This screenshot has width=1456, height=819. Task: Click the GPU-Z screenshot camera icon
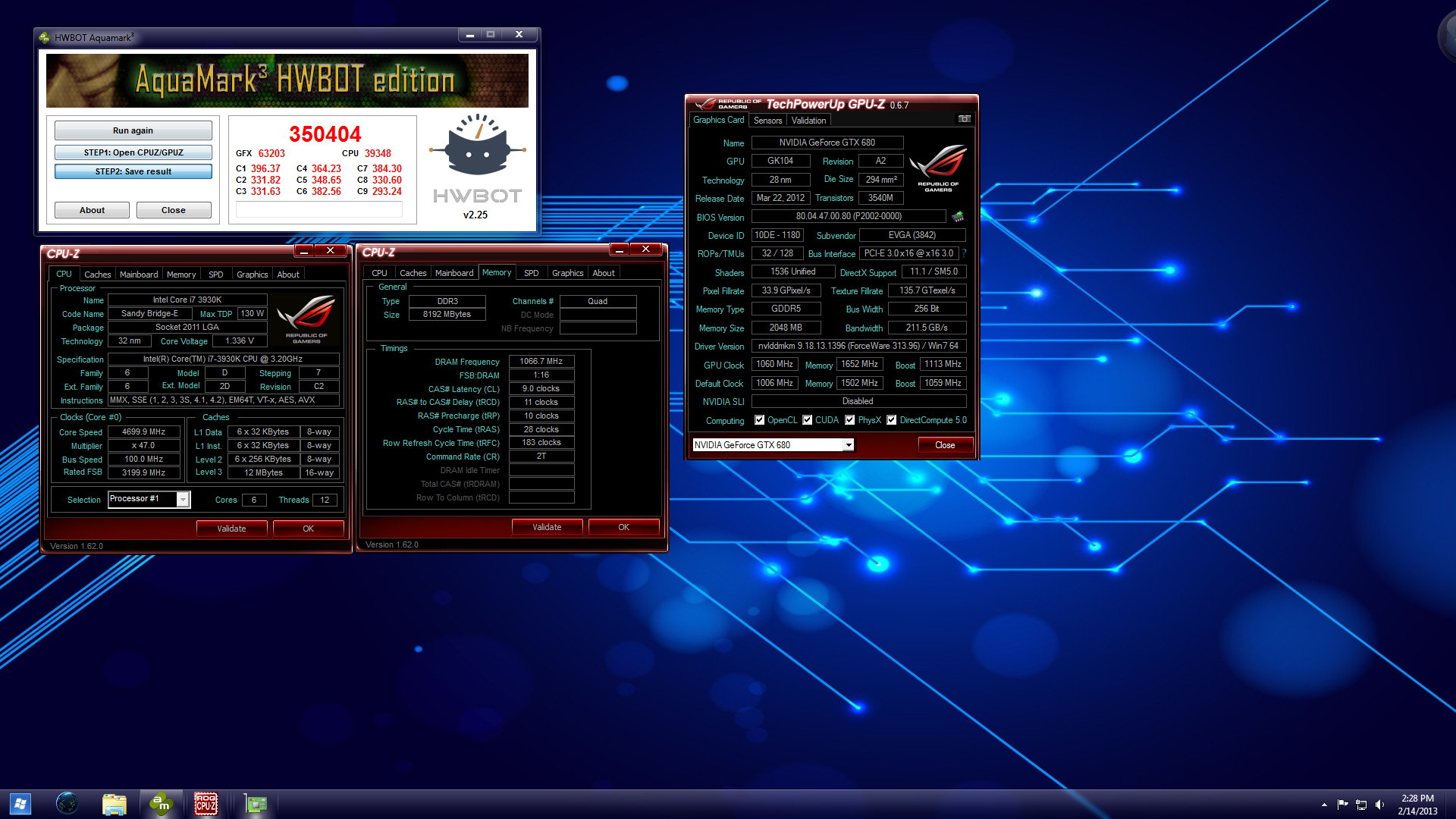964,119
